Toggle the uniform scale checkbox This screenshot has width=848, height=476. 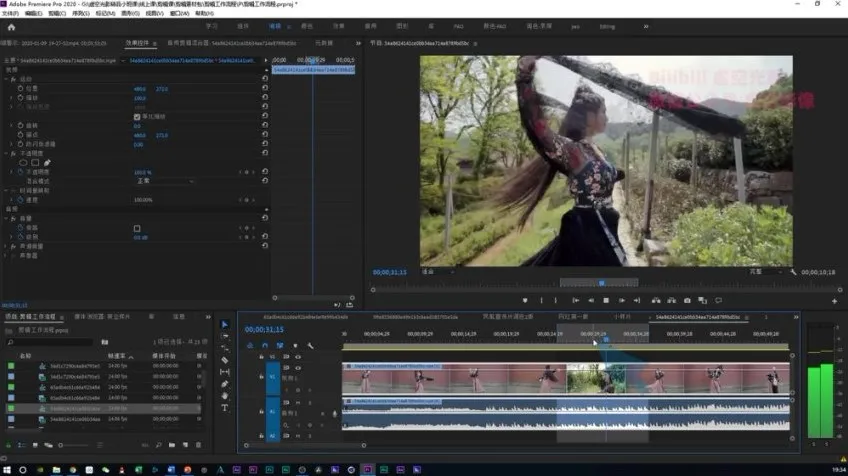(137, 117)
